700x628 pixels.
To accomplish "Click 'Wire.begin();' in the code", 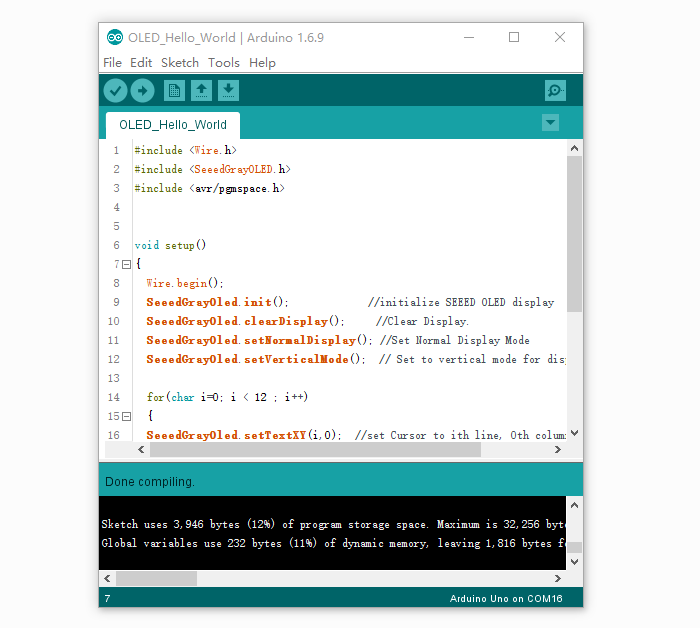I will (x=185, y=283).
